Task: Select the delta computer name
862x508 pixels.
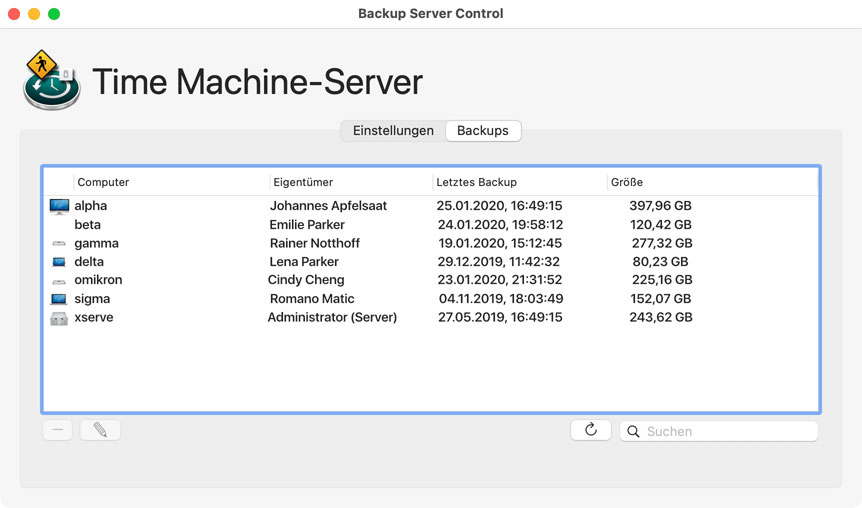Action: pyautogui.click(x=89, y=262)
